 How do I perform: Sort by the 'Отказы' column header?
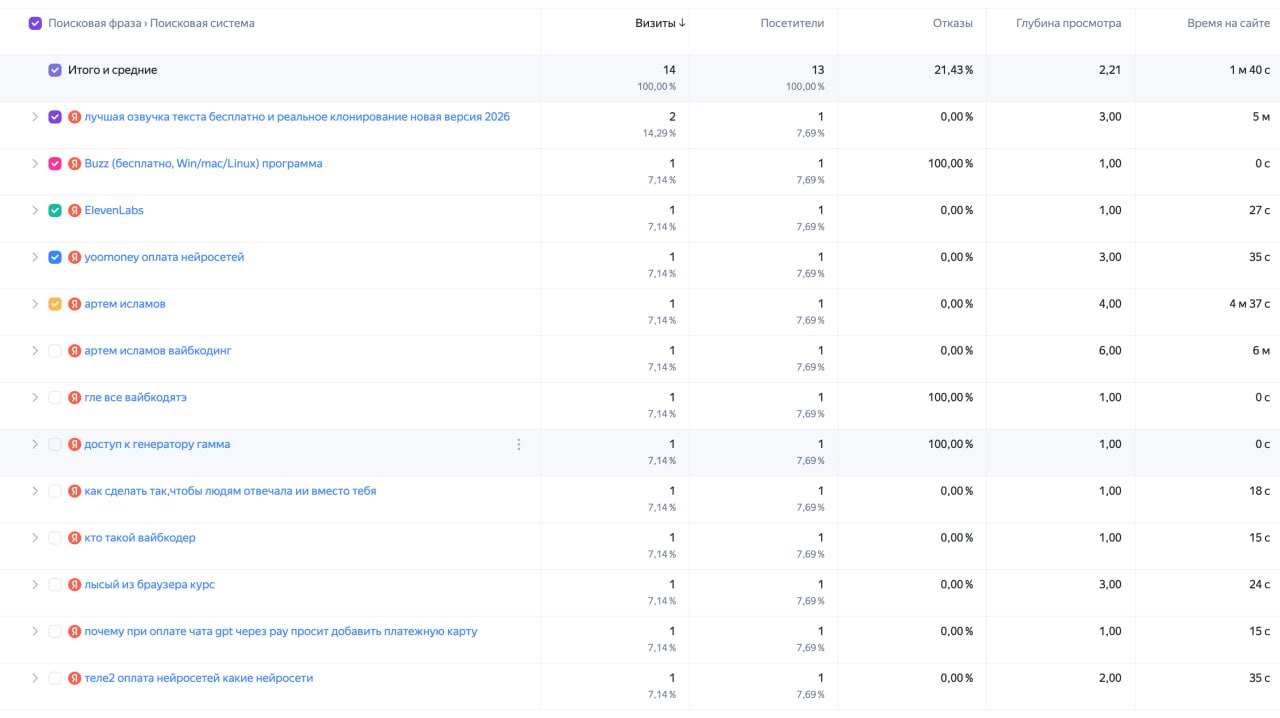(953, 23)
